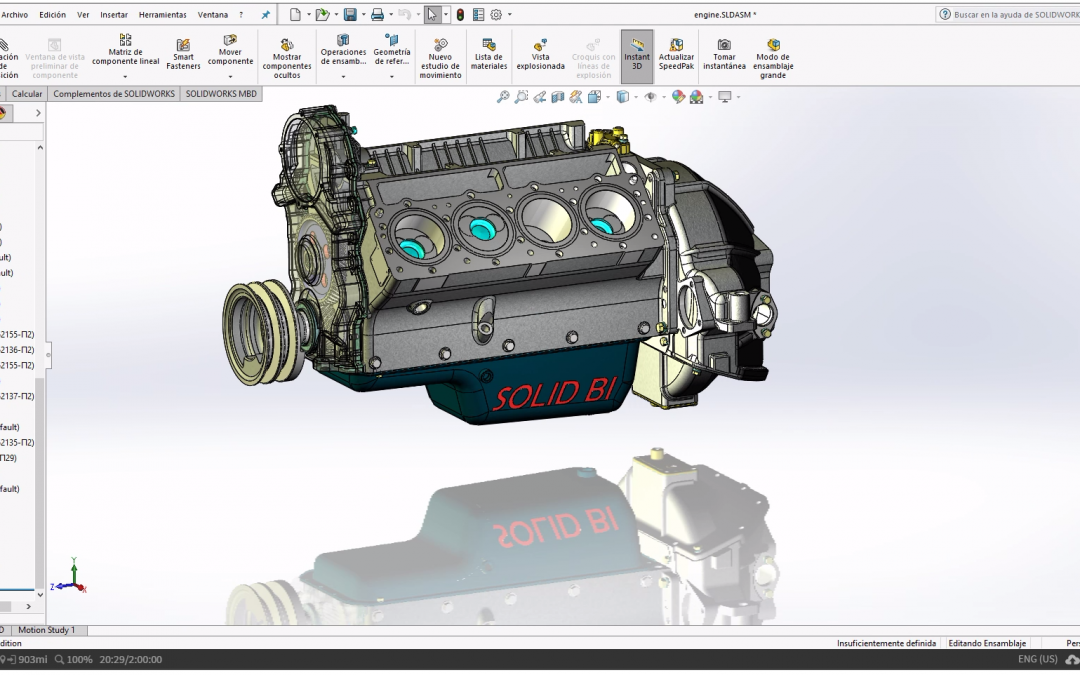This screenshot has height=675, width=1080.
Task: Click Mostrar componentes ocultos
Action: click(x=287, y=59)
